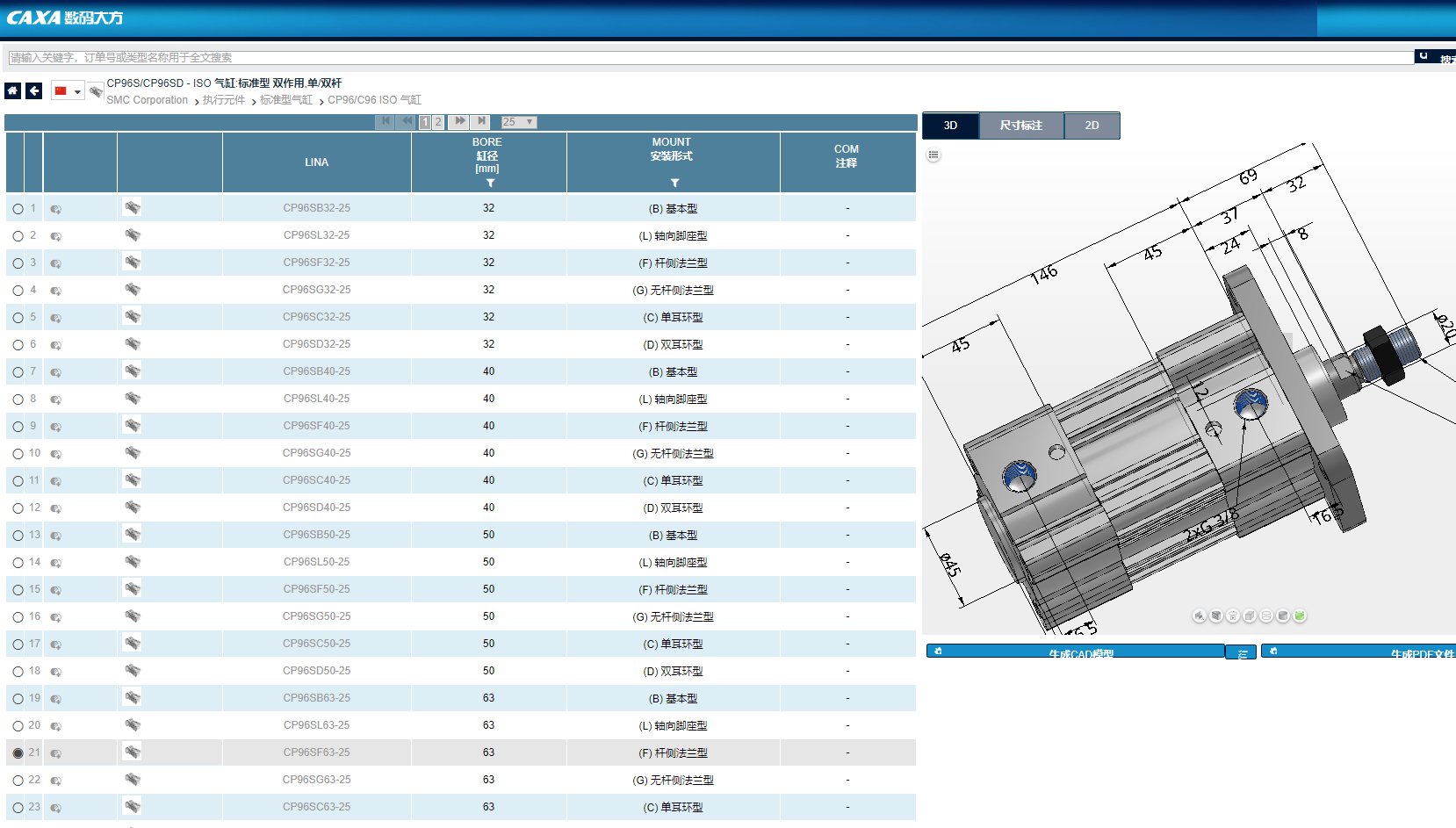The image size is (1456, 828).
Task: Go to the next page arrow
Action: (459, 121)
